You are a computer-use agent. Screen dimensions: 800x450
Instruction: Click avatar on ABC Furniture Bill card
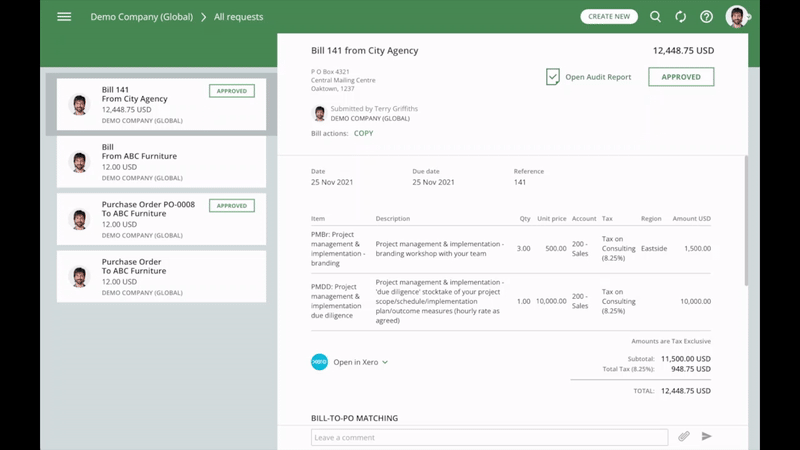(x=79, y=162)
